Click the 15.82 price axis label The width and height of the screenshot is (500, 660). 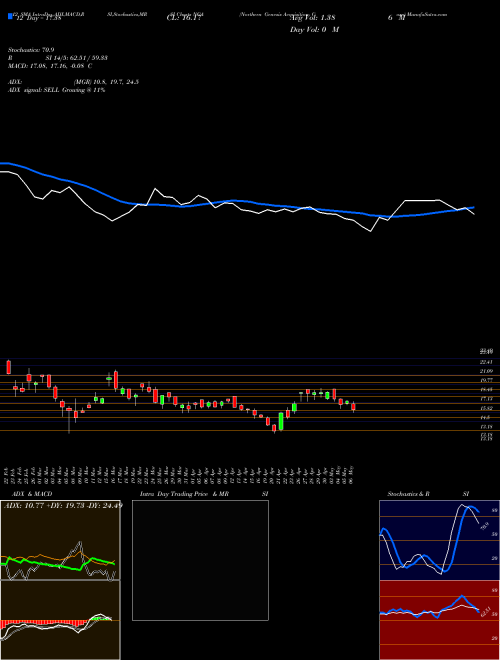486,408
